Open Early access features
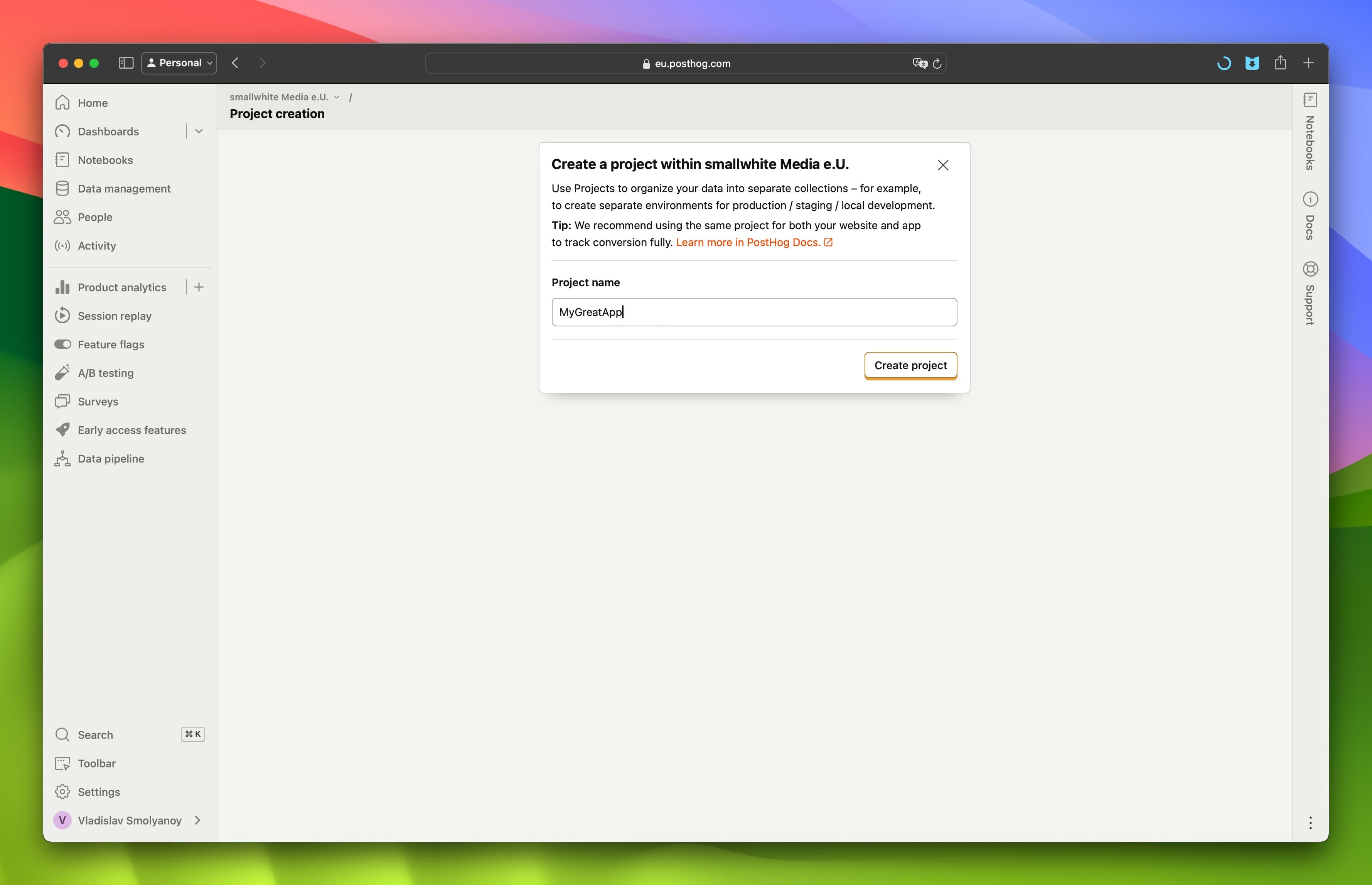The height and width of the screenshot is (885, 1372). click(130, 430)
